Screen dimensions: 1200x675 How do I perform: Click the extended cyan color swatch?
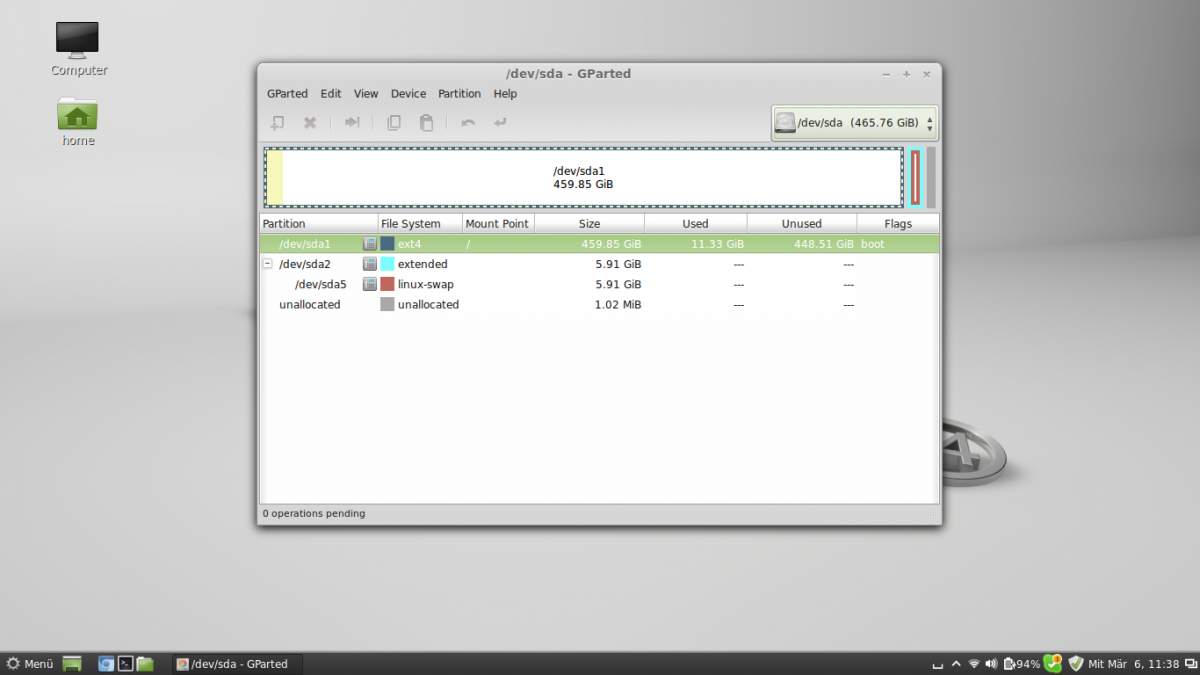coord(387,264)
